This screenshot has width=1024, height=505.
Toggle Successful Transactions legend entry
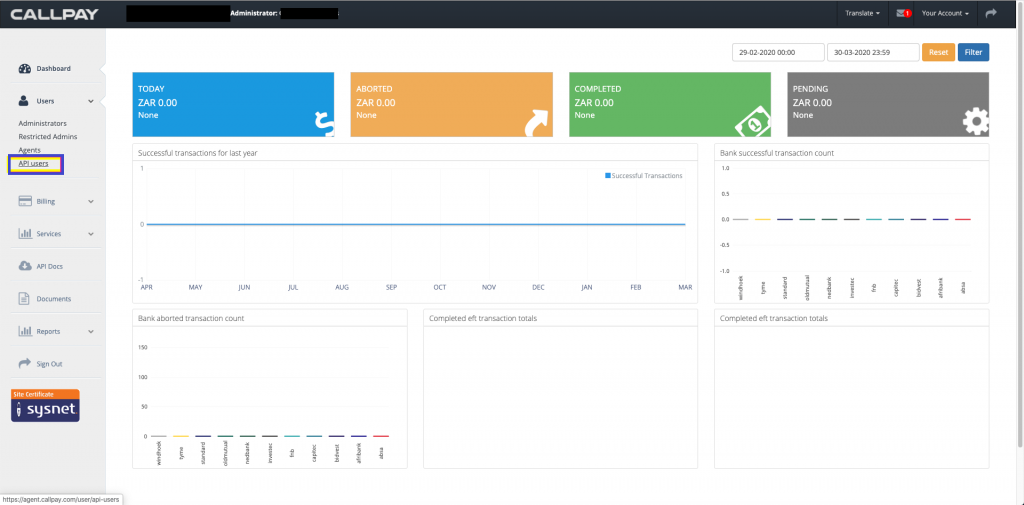[644, 176]
